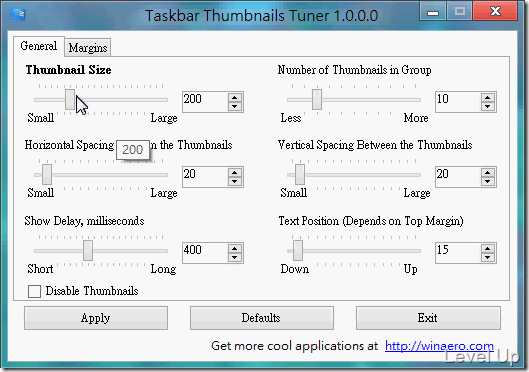Click the Thumbnail Size heading
The width and height of the screenshot is (529, 372).
pos(68,70)
